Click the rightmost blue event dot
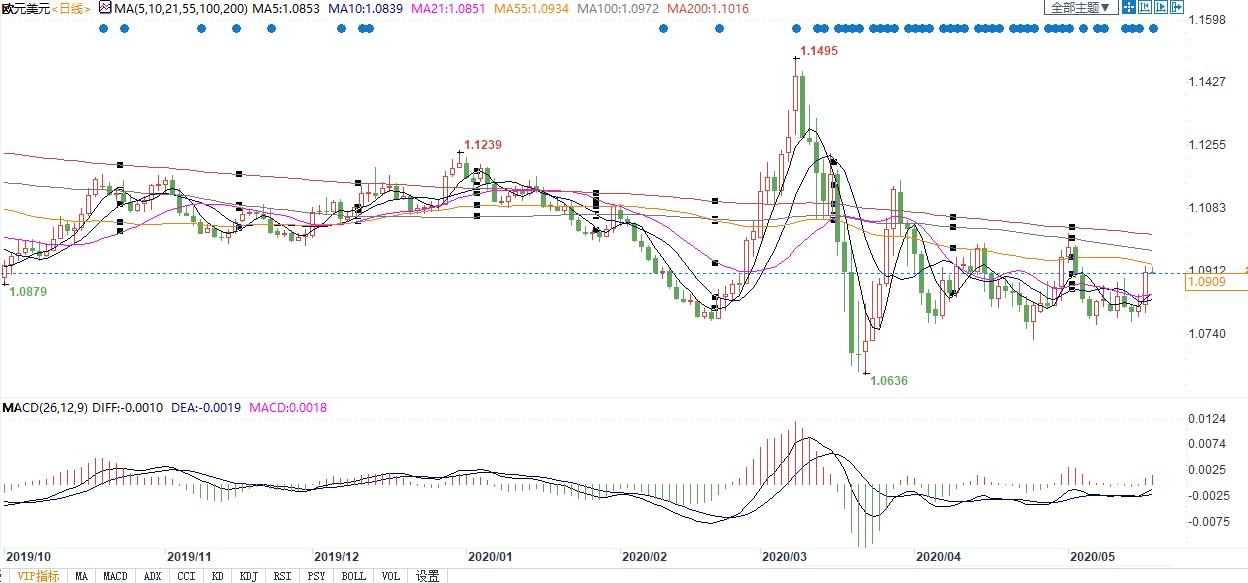Screen dimensions: 1248x583 point(1153,28)
